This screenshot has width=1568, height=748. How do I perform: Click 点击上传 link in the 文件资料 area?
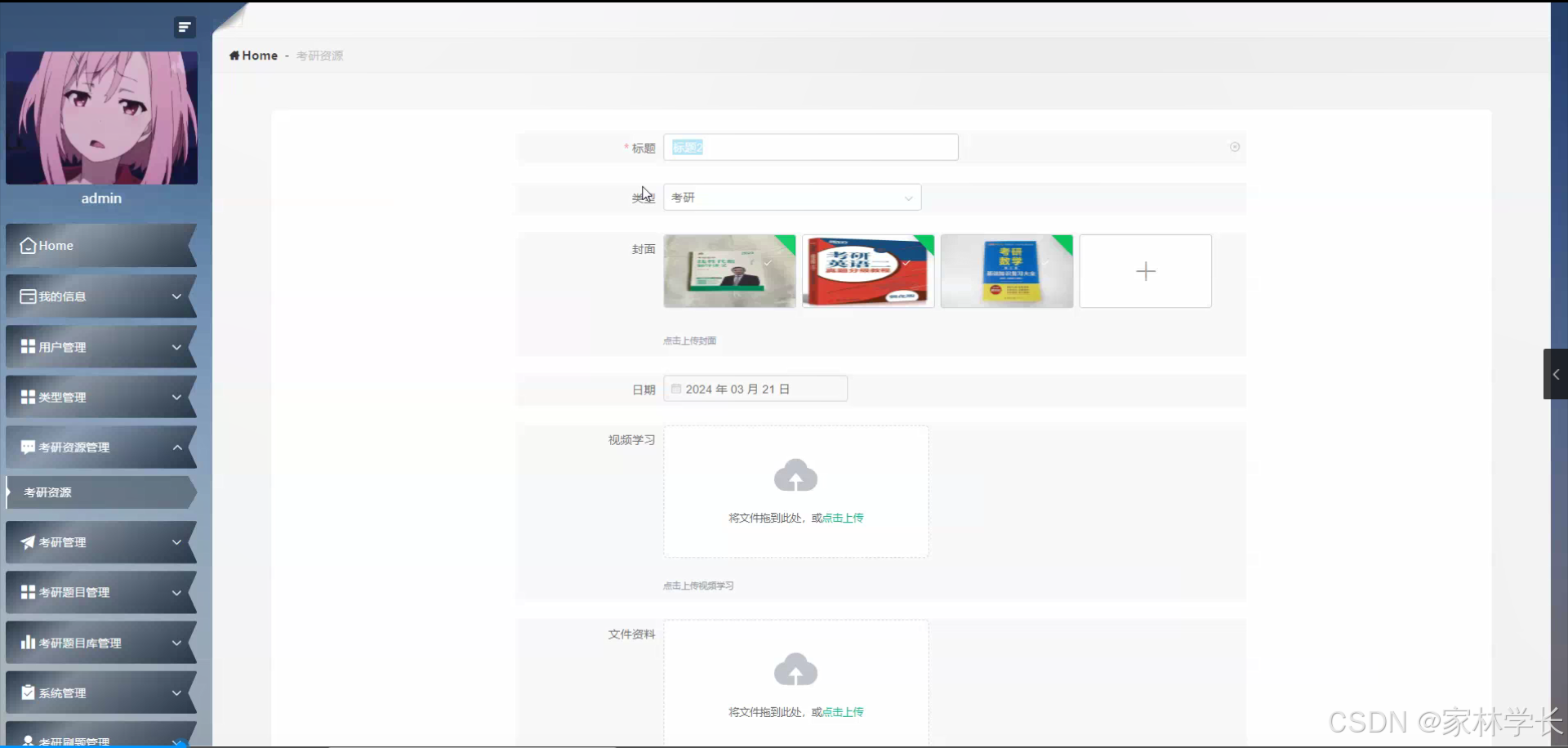pos(841,711)
